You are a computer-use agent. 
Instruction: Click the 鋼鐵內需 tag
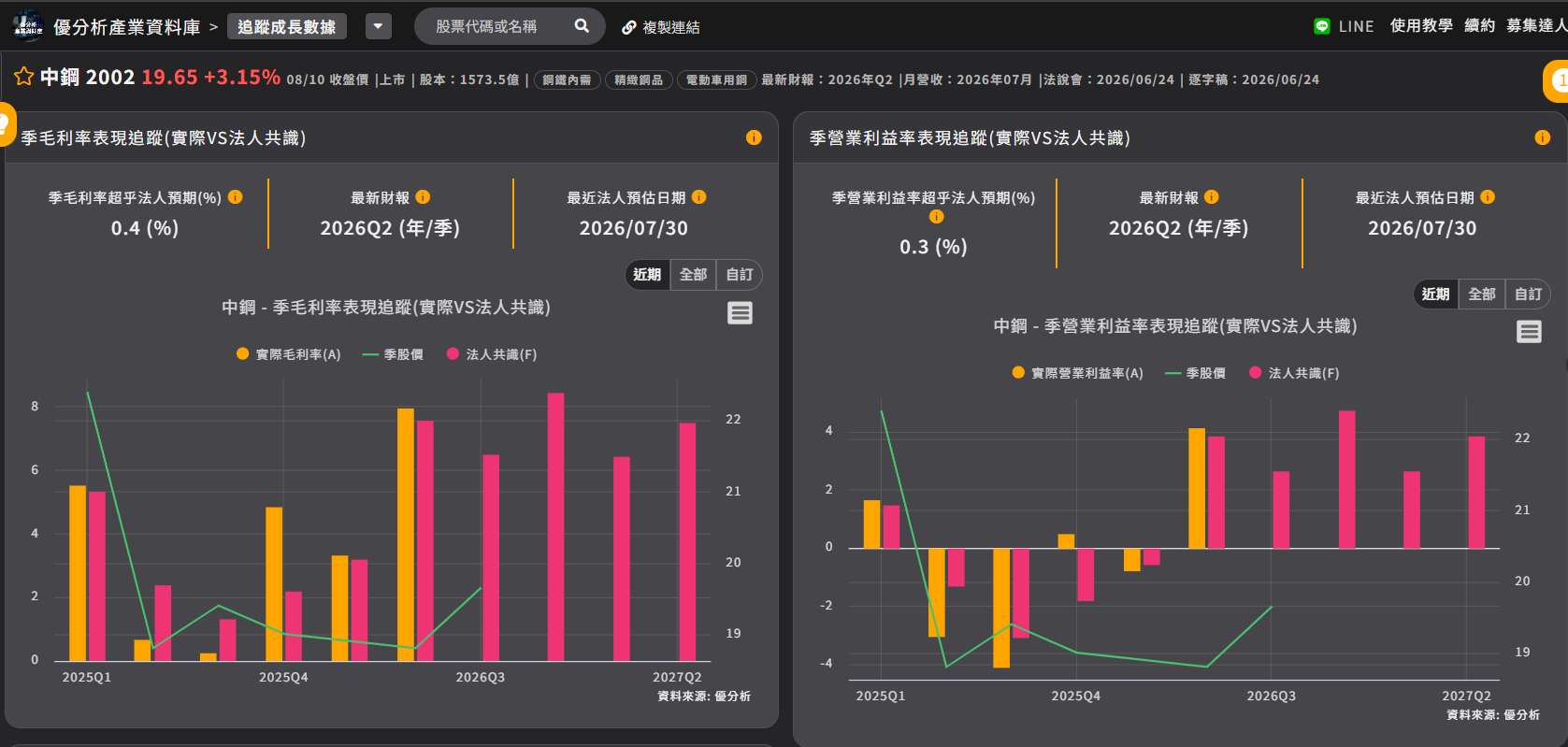click(568, 80)
